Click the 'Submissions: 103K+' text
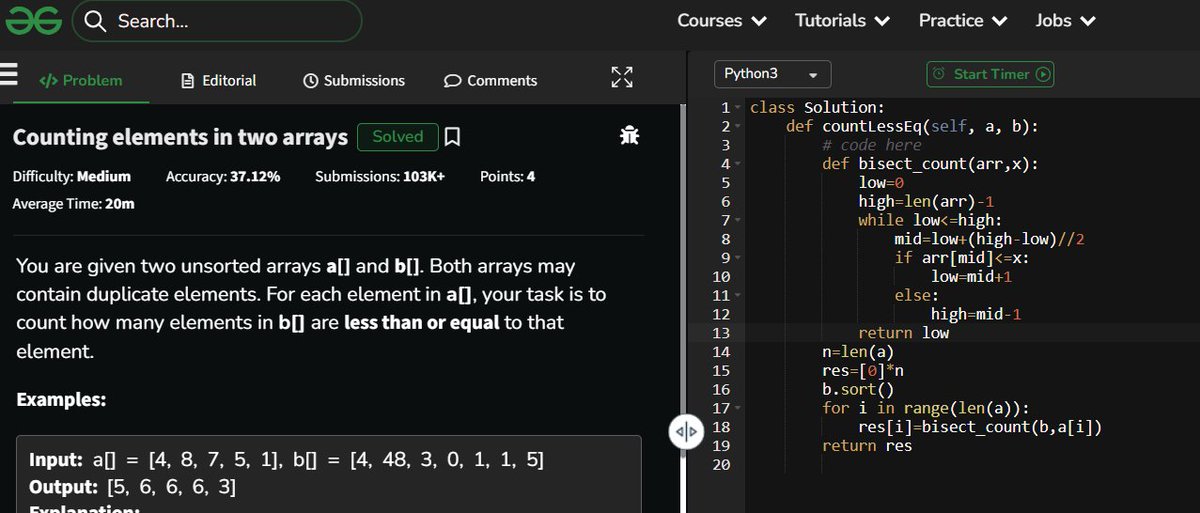 coord(380,176)
